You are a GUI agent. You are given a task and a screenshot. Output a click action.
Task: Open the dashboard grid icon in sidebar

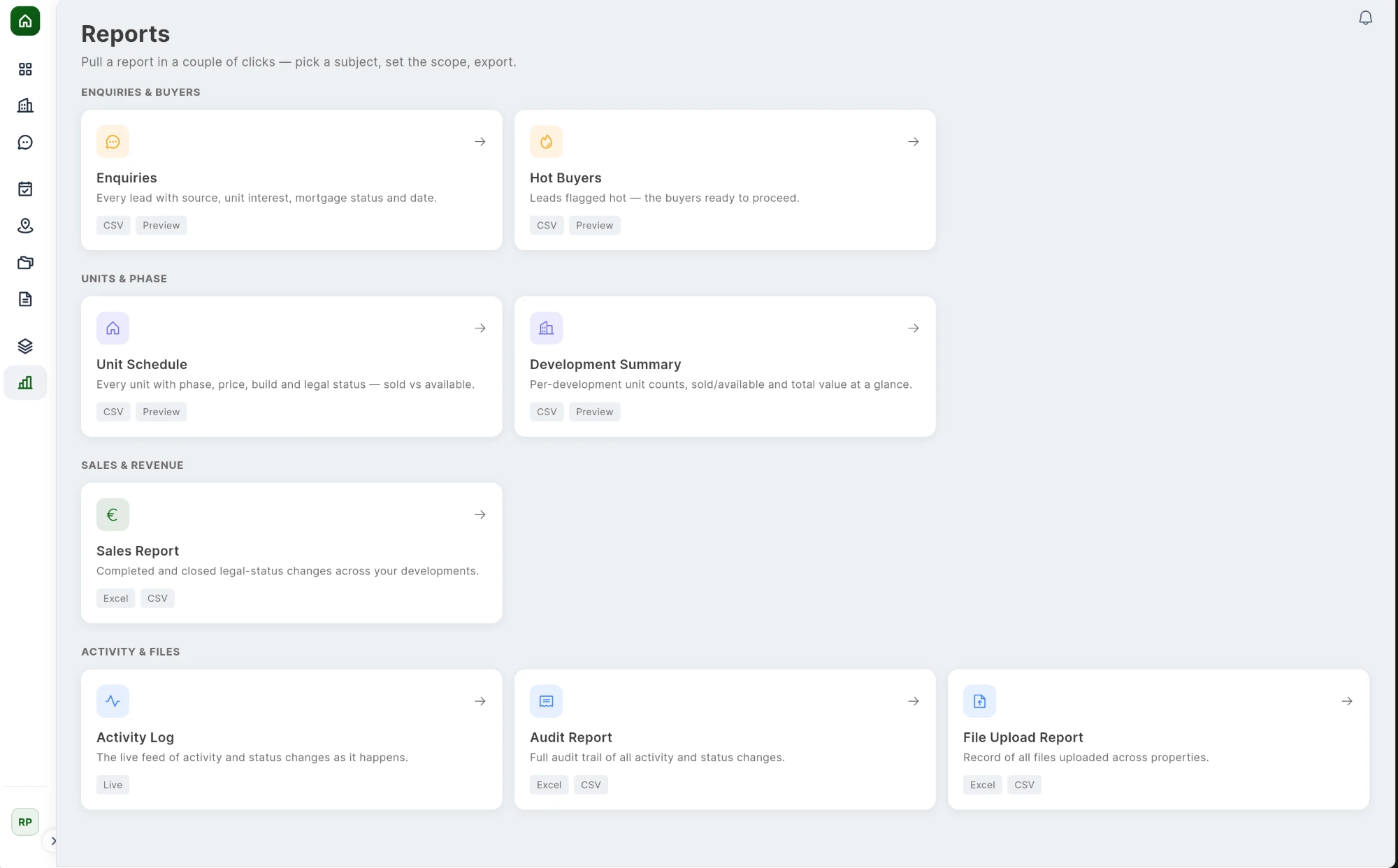pyautogui.click(x=25, y=69)
